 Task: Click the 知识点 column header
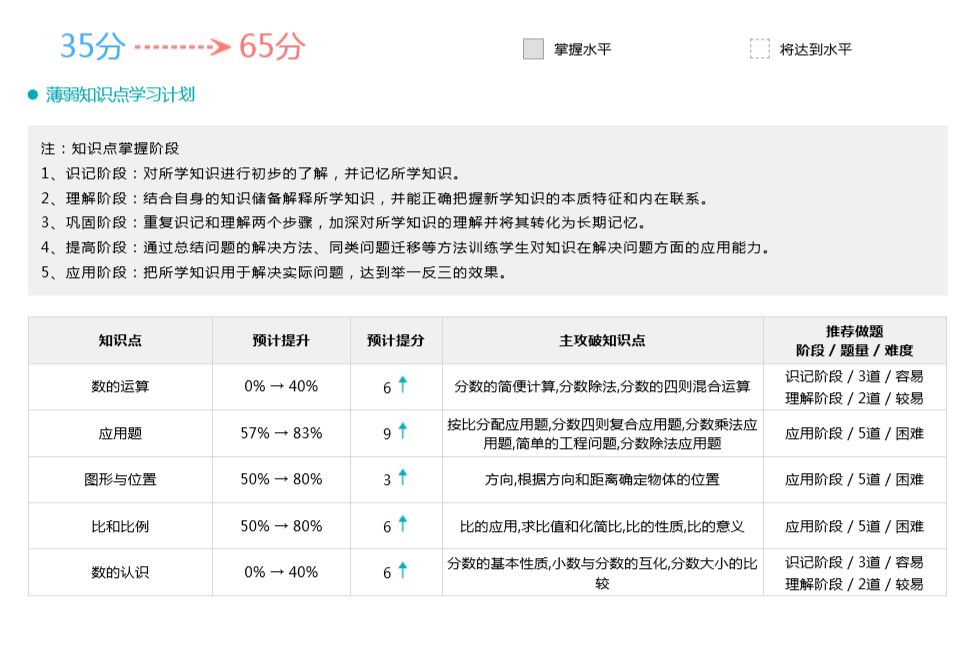click(120, 340)
